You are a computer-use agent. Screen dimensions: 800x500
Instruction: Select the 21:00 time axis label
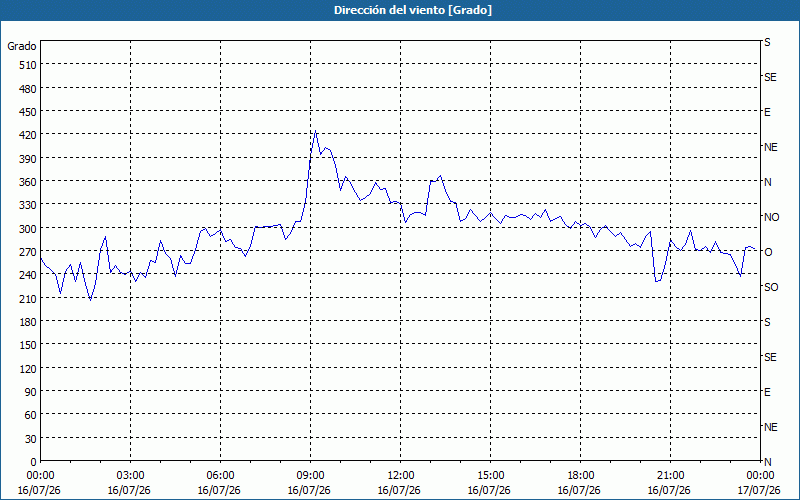pos(670,476)
